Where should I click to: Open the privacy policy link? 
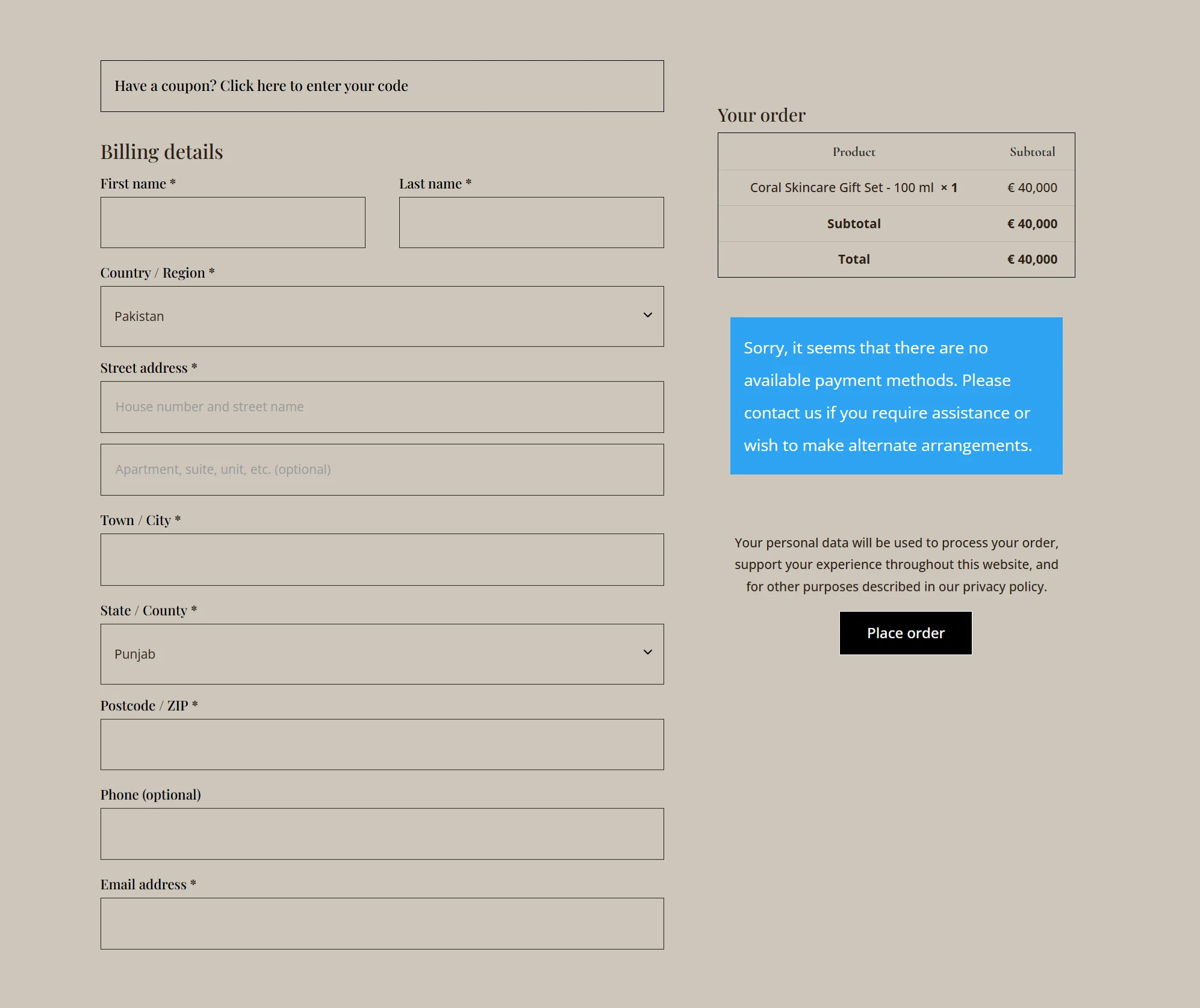(1004, 587)
